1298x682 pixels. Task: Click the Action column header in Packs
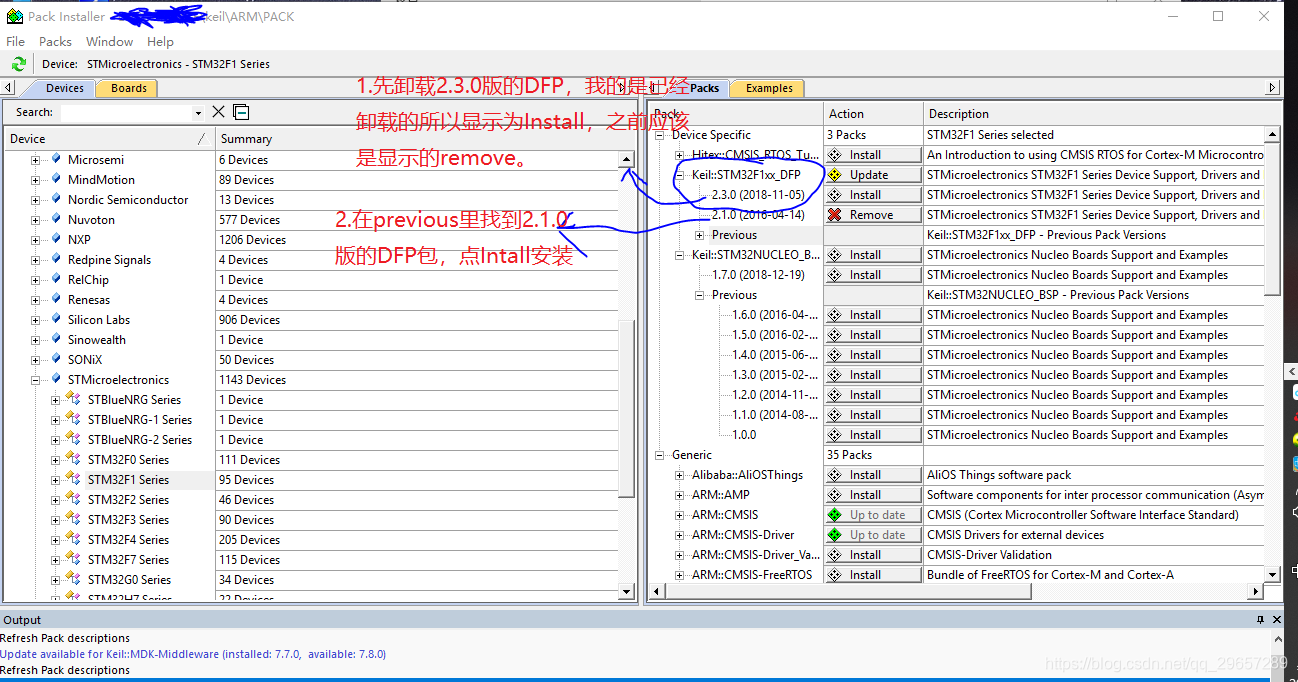pos(873,114)
